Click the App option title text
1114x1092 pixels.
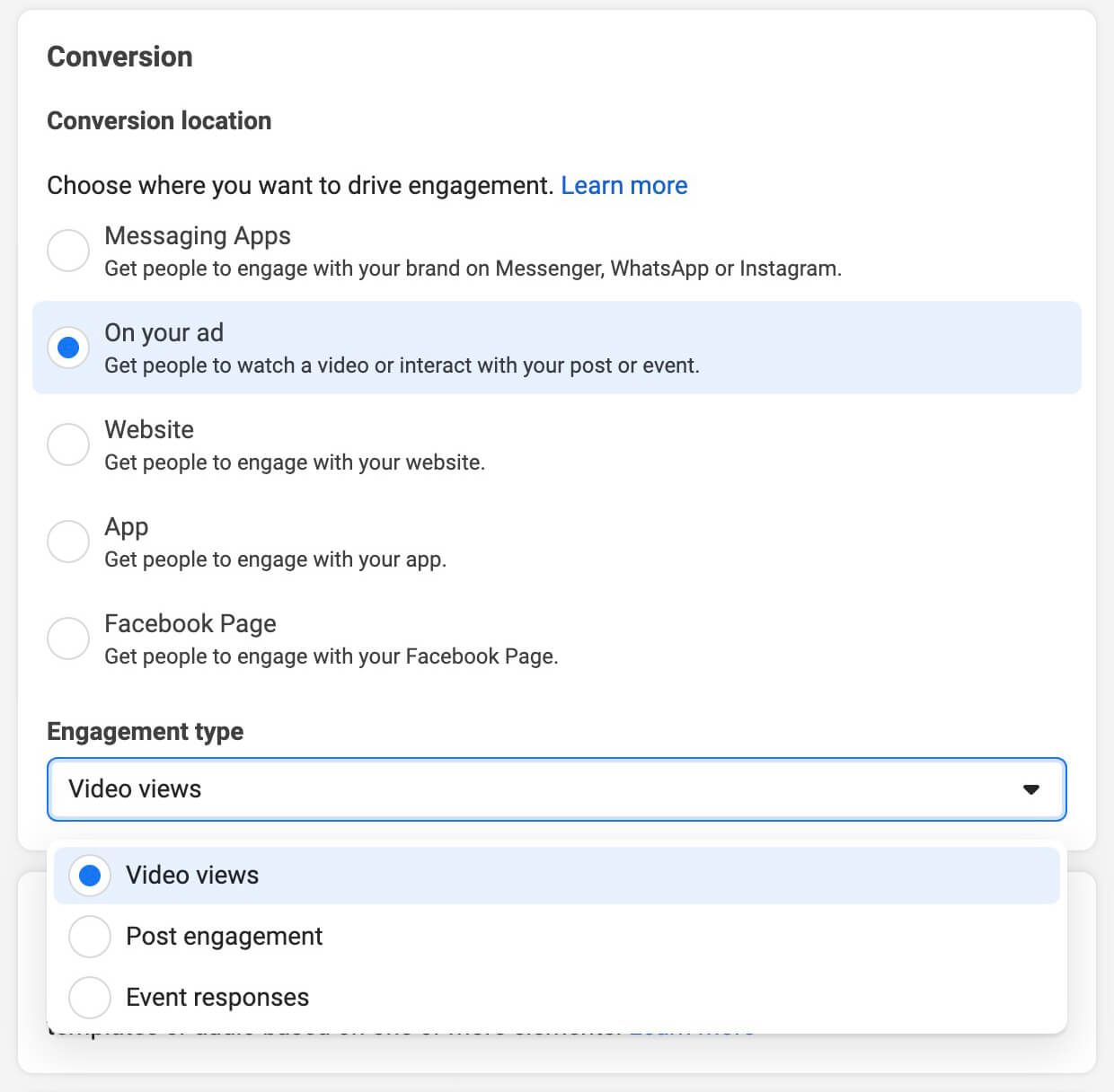[126, 527]
